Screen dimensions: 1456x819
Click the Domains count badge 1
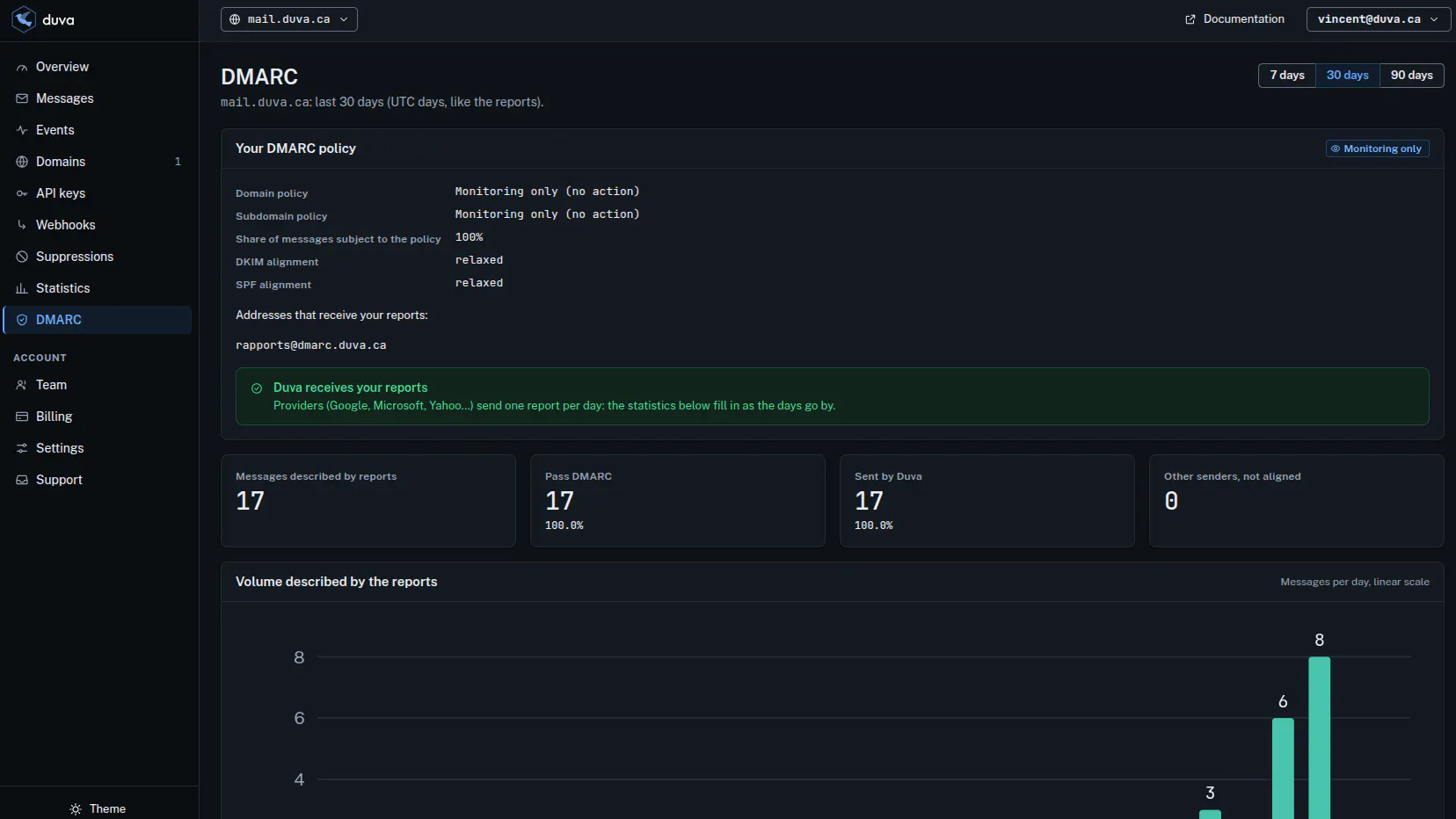click(178, 162)
